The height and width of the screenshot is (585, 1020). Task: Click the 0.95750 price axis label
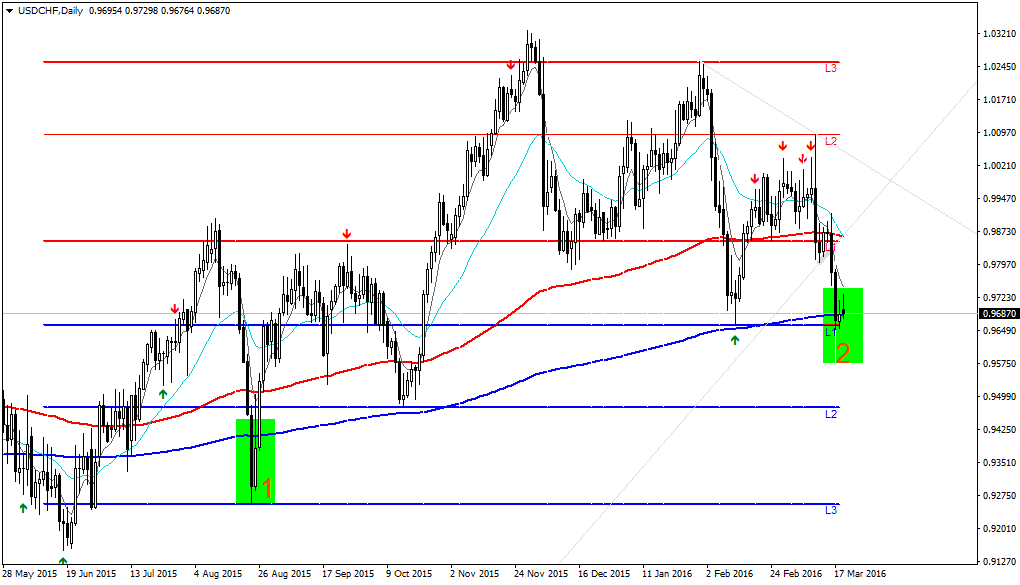[1000, 364]
